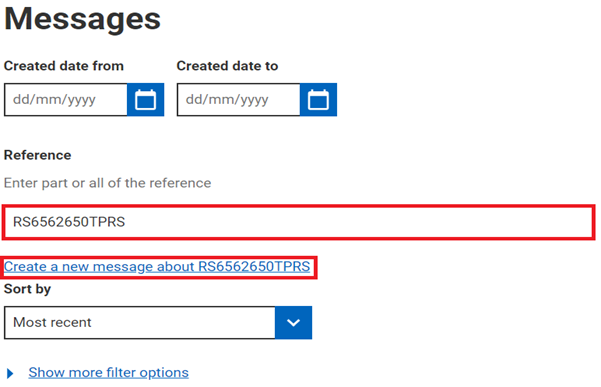Open the Most recent sort dropdown

pyautogui.click(x=158, y=323)
